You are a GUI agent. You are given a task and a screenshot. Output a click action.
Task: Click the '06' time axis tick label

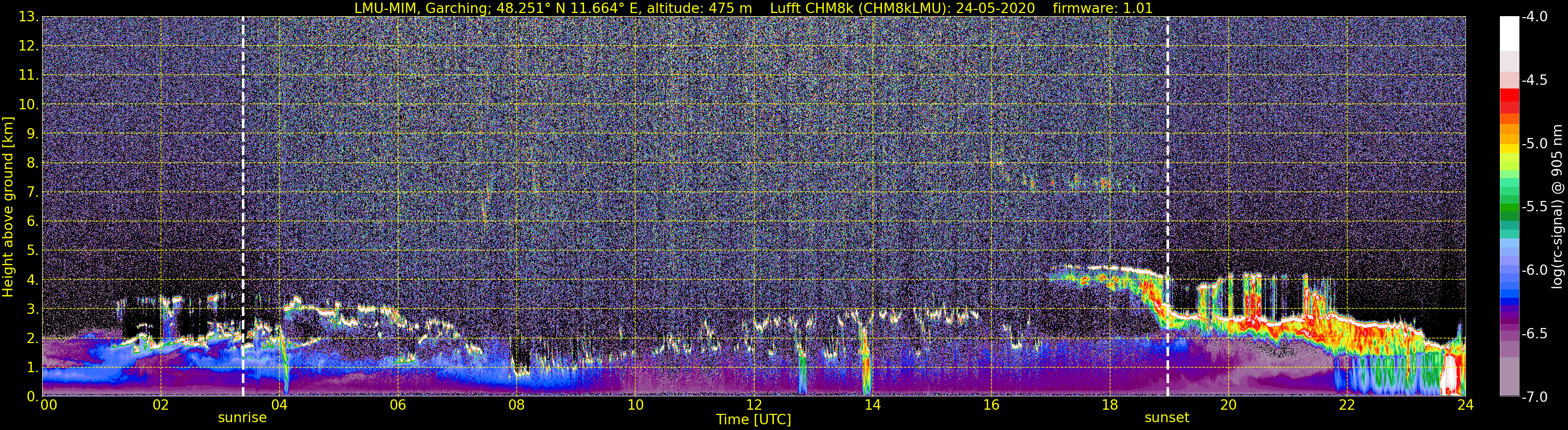point(398,405)
